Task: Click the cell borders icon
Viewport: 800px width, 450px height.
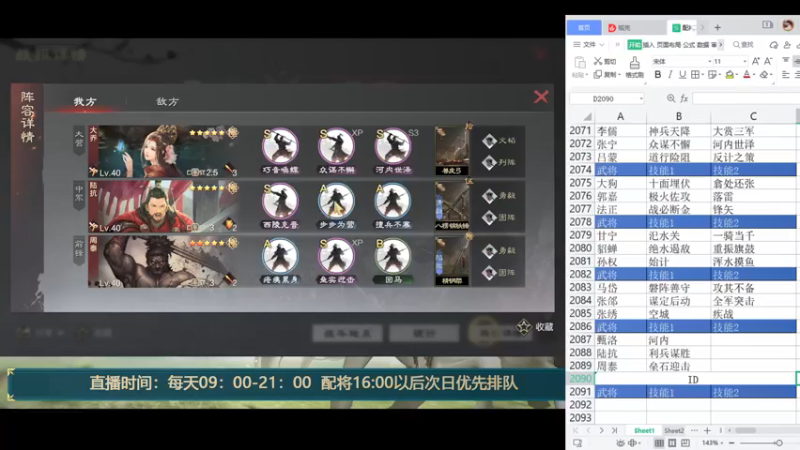Action: click(x=695, y=75)
